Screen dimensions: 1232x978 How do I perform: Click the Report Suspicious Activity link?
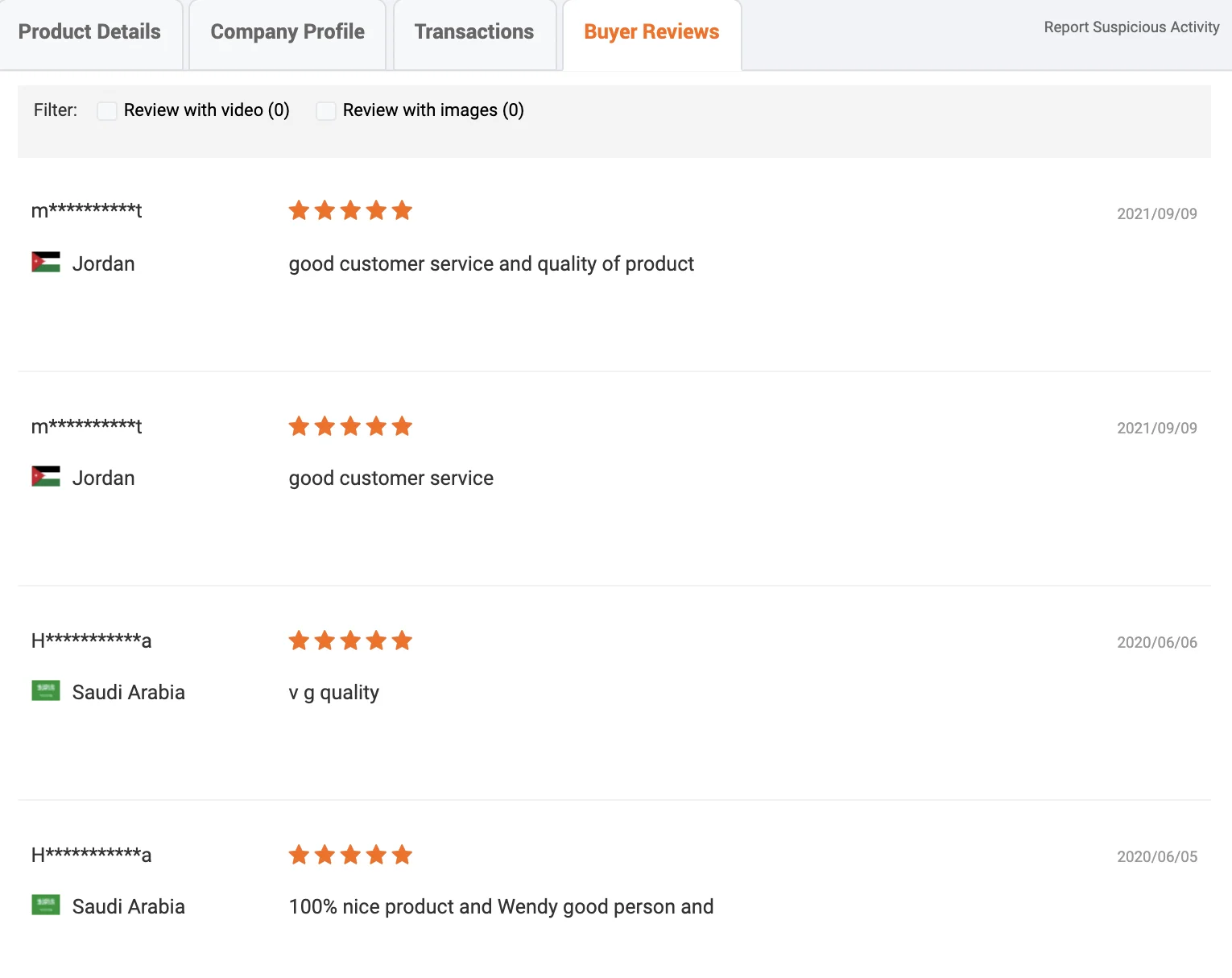click(1131, 27)
